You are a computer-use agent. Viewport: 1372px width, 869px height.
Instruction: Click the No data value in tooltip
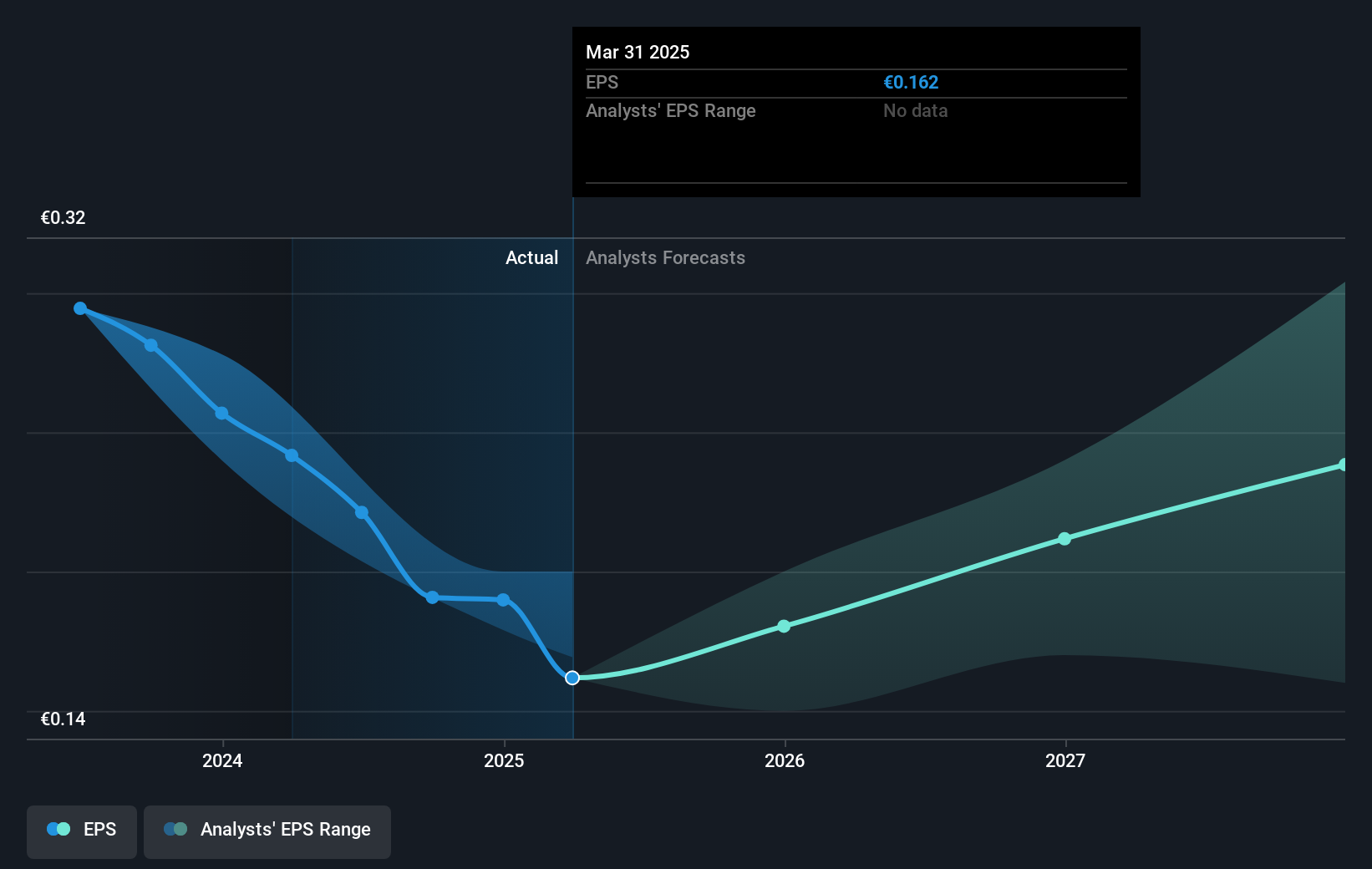coord(916,110)
